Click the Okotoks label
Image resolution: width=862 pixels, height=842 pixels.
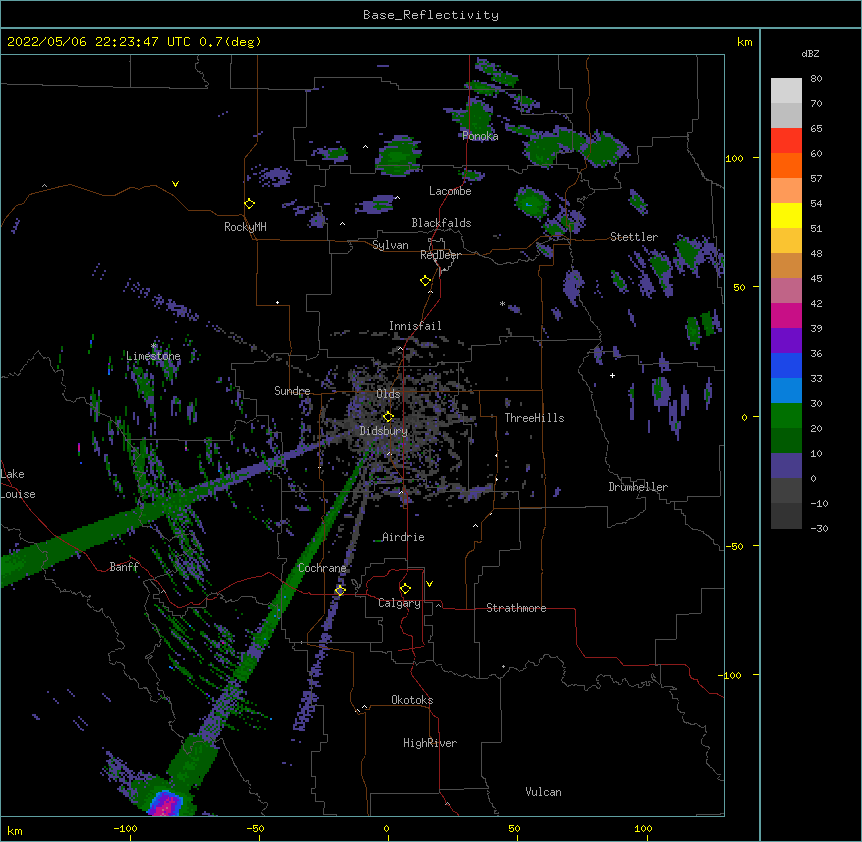[x=412, y=700]
